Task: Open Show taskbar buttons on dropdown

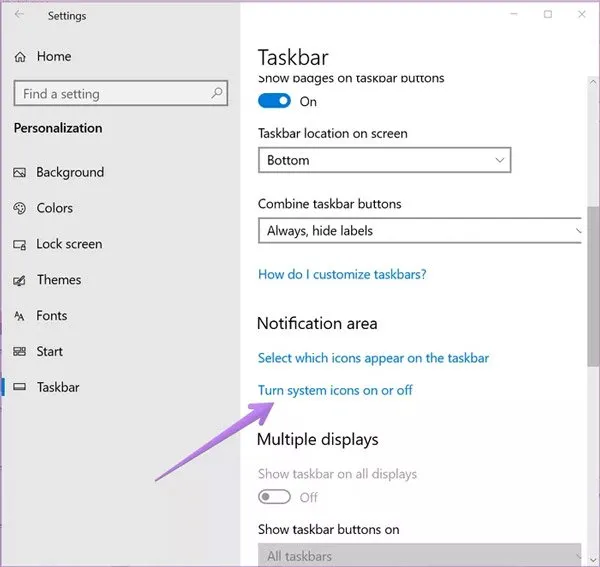Action: 420,556
